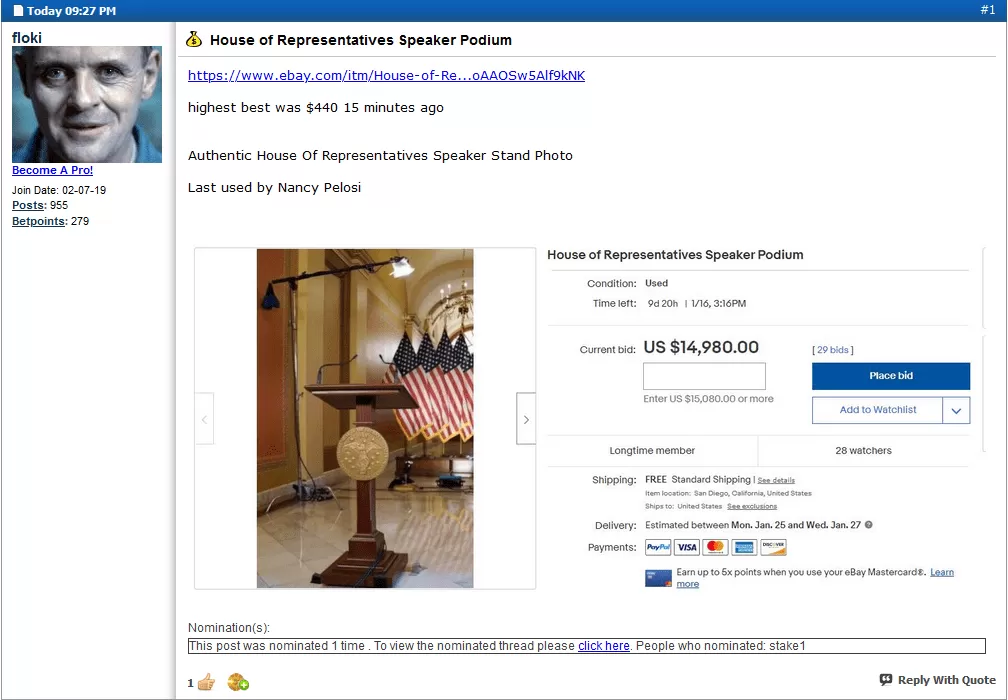The height and width of the screenshot is (700, 1008).
Task: Click the post document icon beside date
Action: (x=18, y=11)
